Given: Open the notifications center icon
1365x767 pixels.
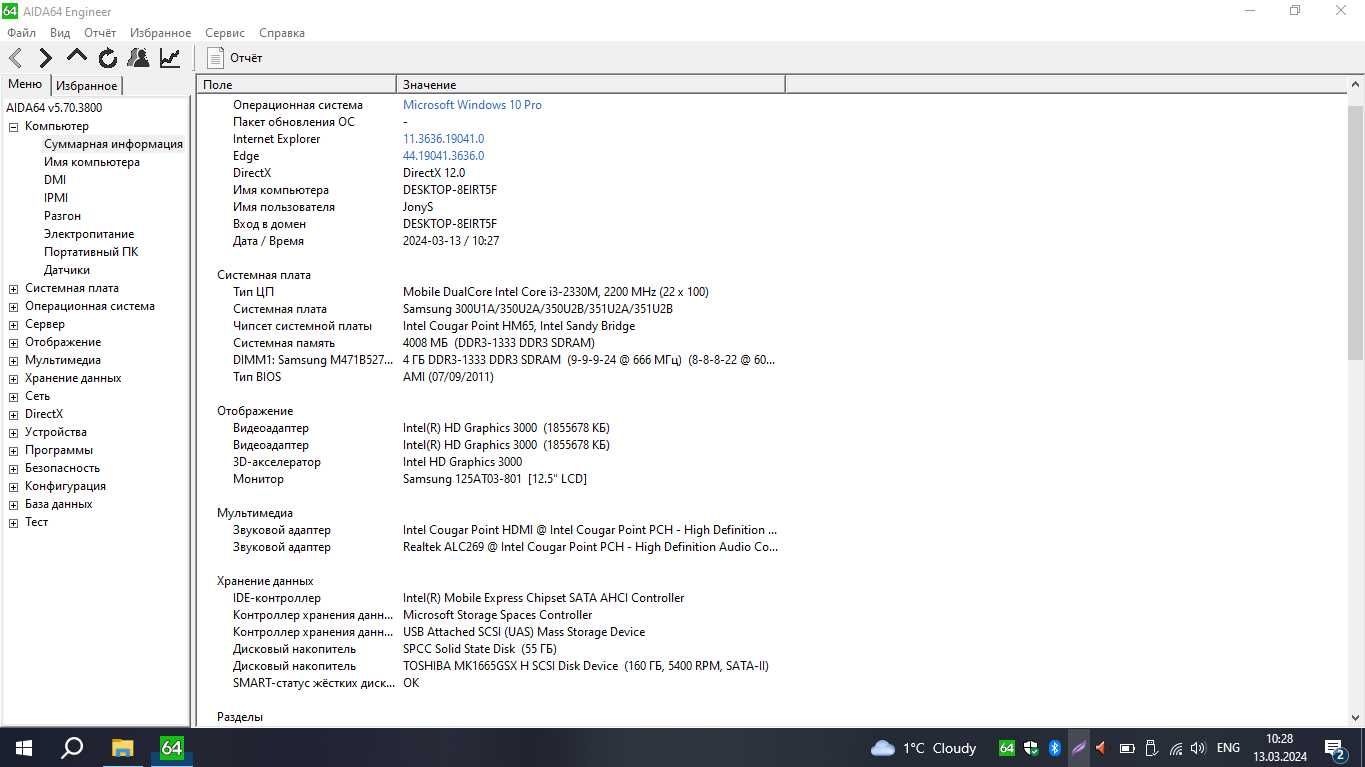Looking at the screenshot, I should click(x=1334, y=748).
